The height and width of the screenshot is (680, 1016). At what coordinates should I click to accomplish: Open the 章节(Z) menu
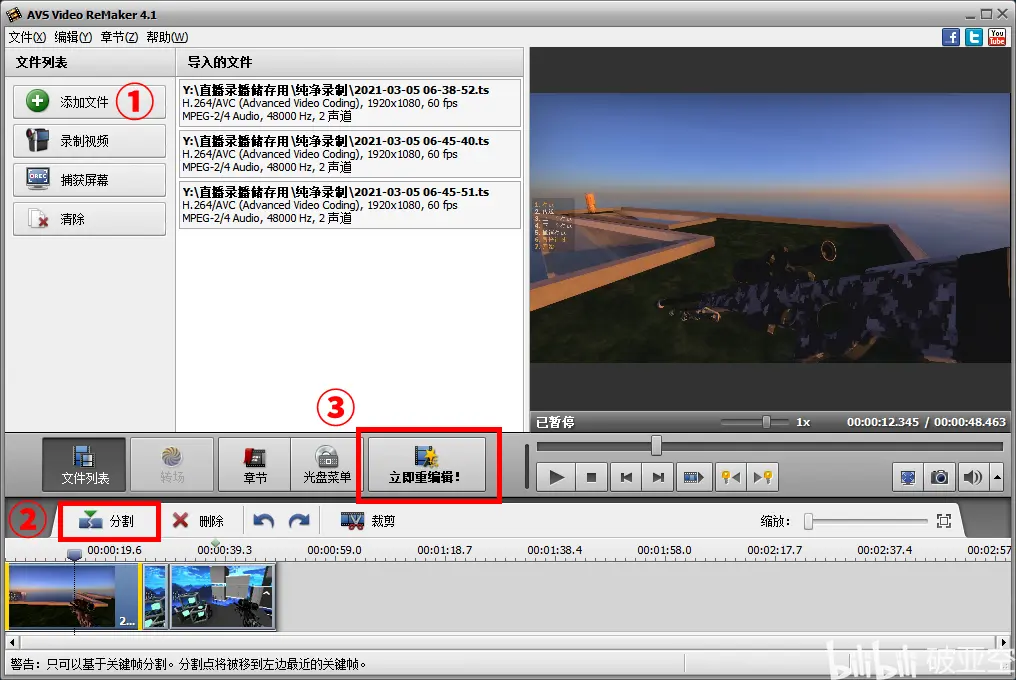pyautogui.click(x=119, y=37)
